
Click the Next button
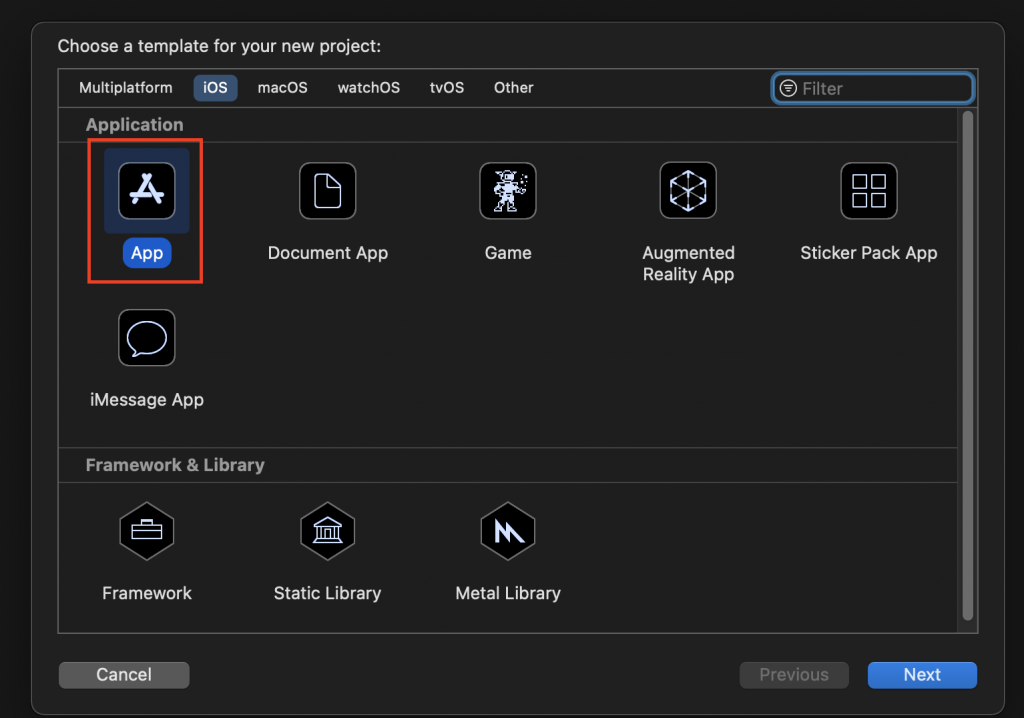922,675
